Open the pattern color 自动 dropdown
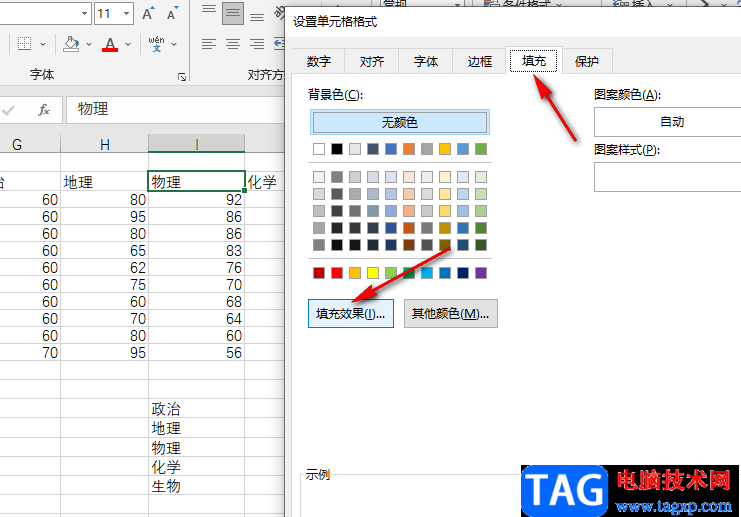Viewport: 741px width, 517px height. [667, 122]
